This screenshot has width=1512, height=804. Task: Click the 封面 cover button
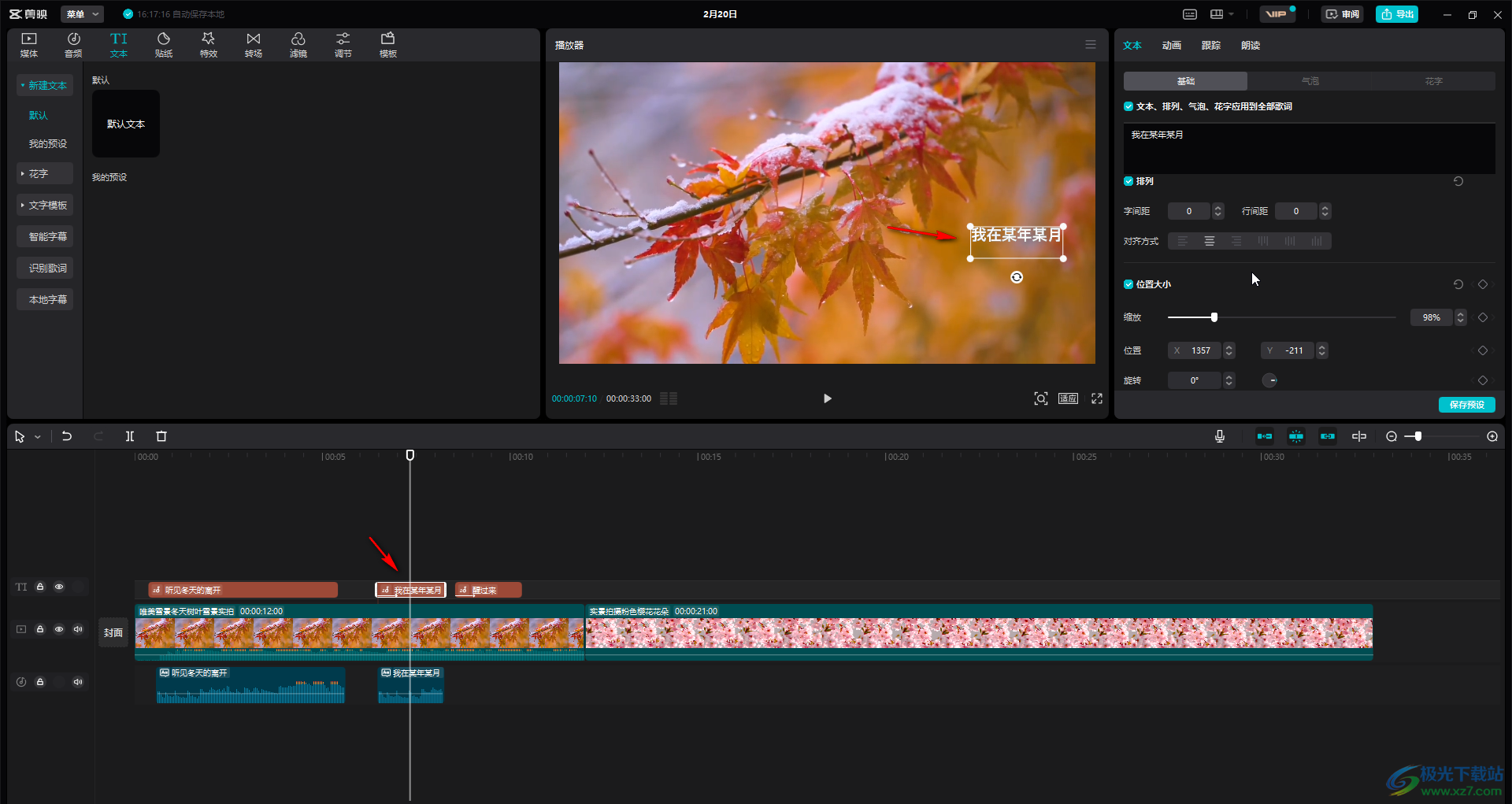coord(113,632)
